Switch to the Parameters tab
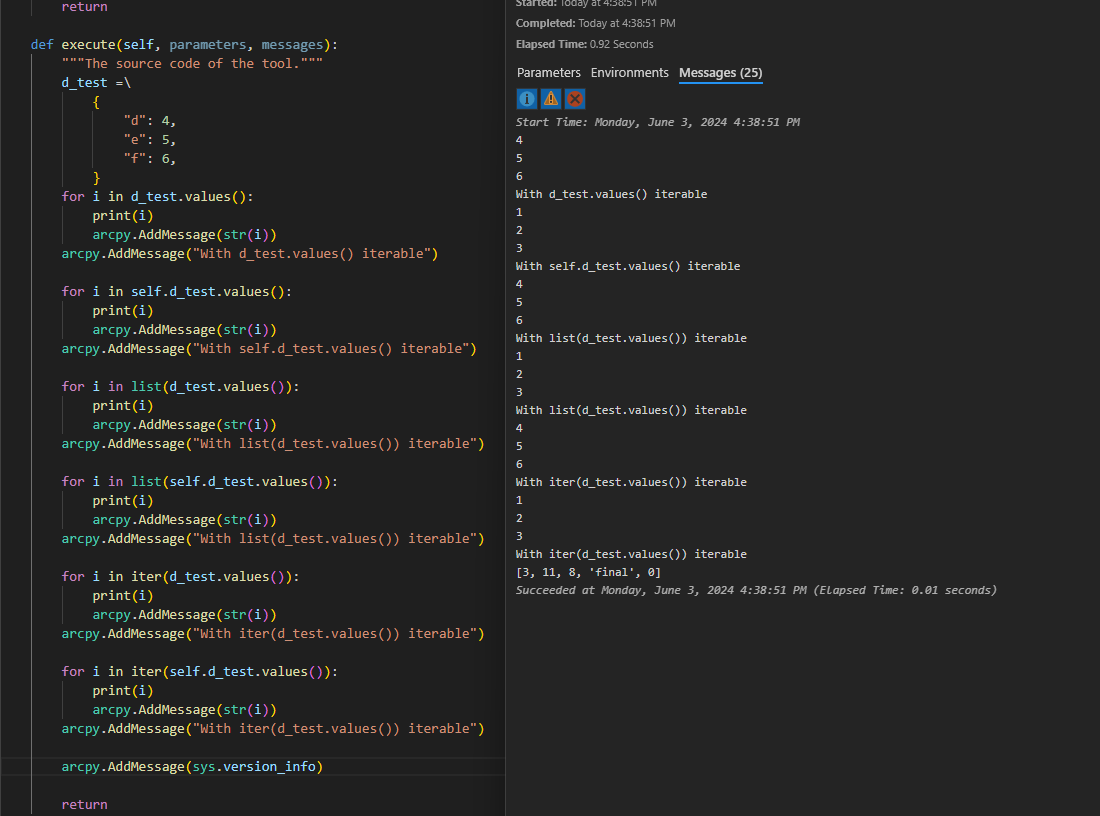Screen dimensions: 1100x816 tap(548, 72)
